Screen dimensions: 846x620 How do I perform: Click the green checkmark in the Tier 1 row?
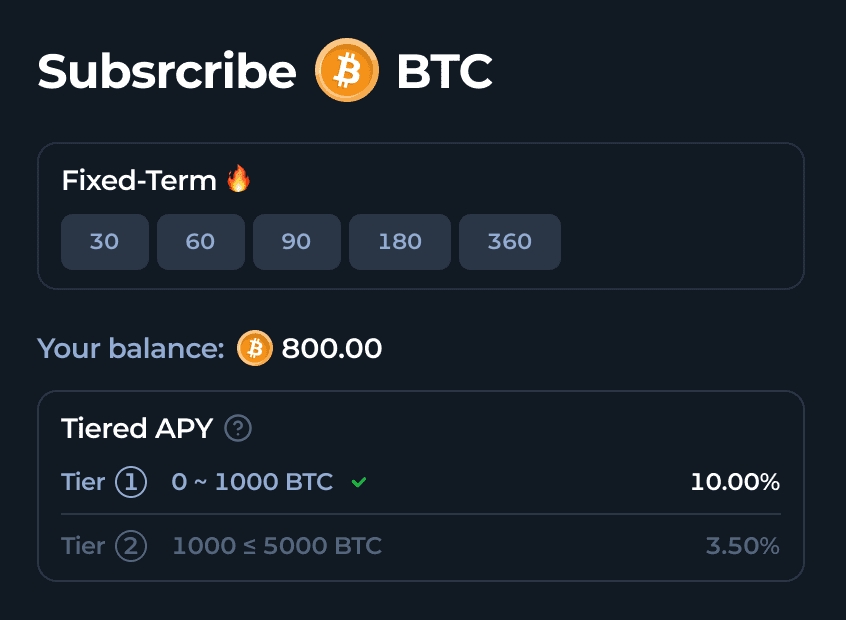(x=359, y=483)
